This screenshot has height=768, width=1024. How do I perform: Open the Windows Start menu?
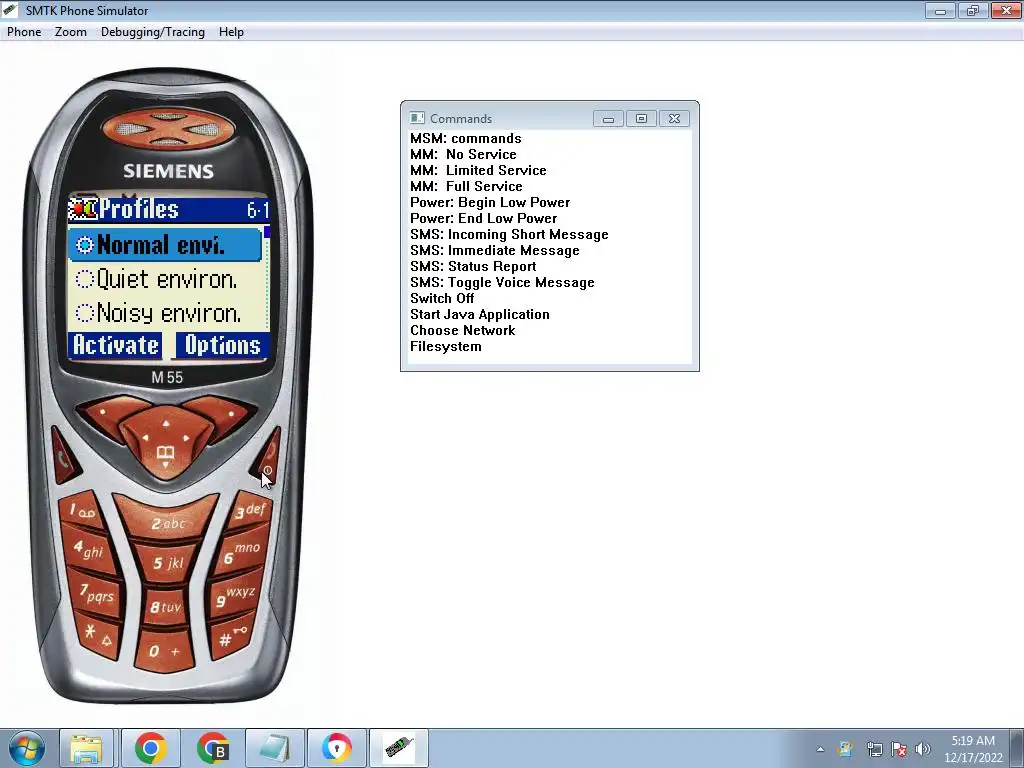tap(27, 748)
